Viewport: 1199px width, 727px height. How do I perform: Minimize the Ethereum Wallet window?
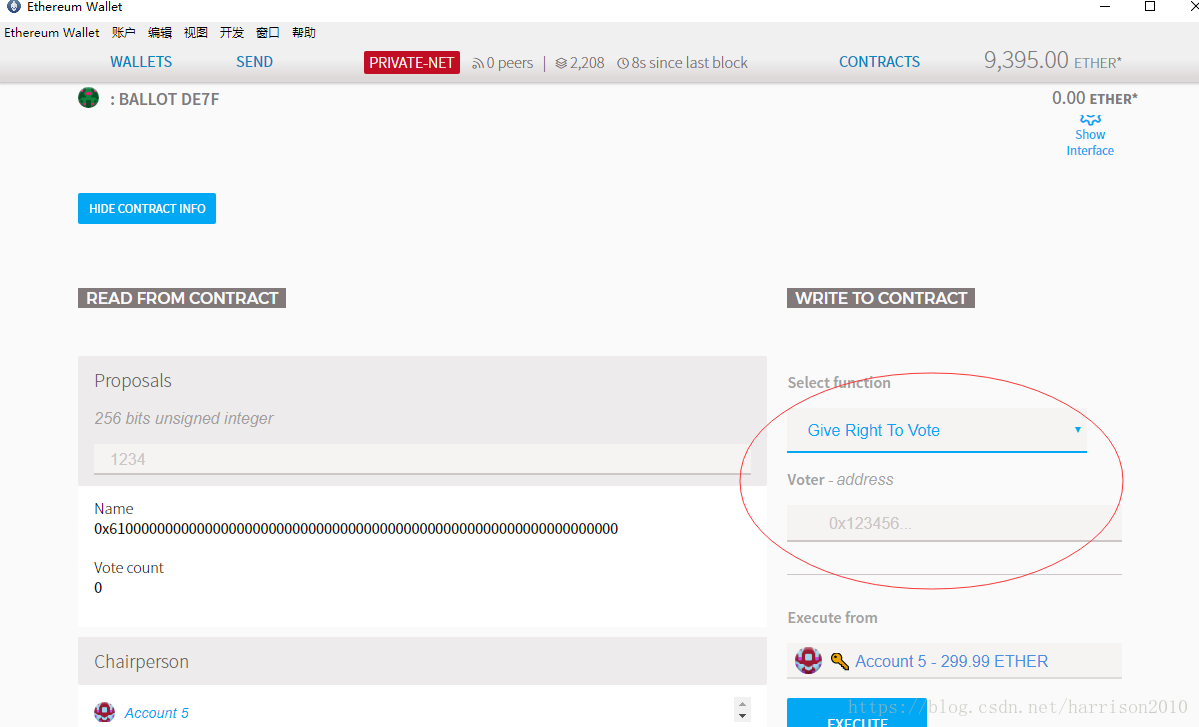coord(1105,7)
